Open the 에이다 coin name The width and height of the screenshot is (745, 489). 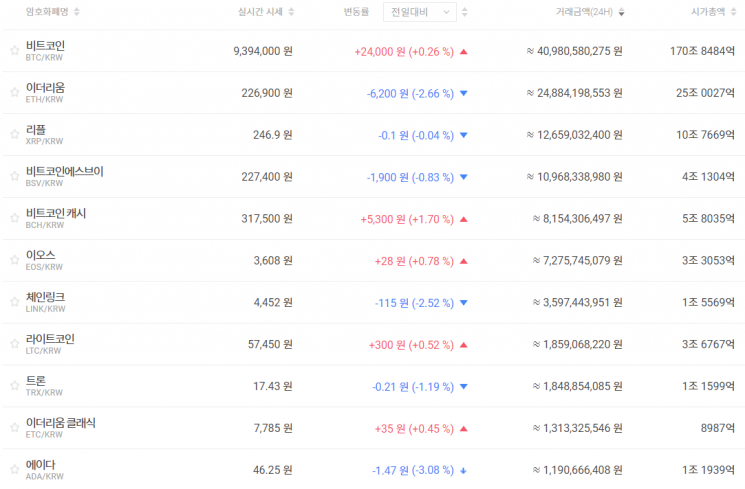coord(40,464)
